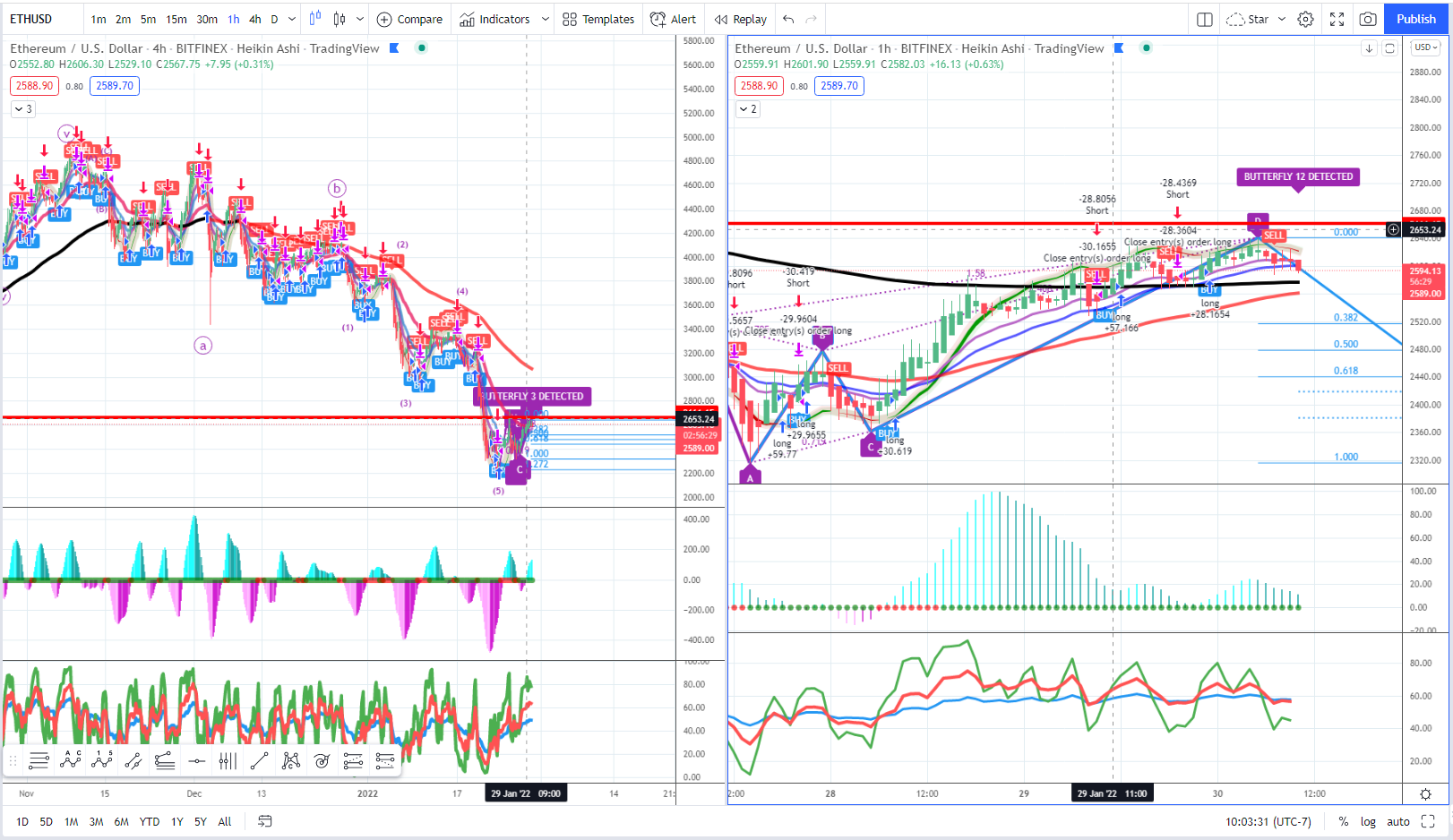Viewport: 1453px width, 840px height.
Task: Select the XABCD pattern tool
Action: click(x=291, y=761)
